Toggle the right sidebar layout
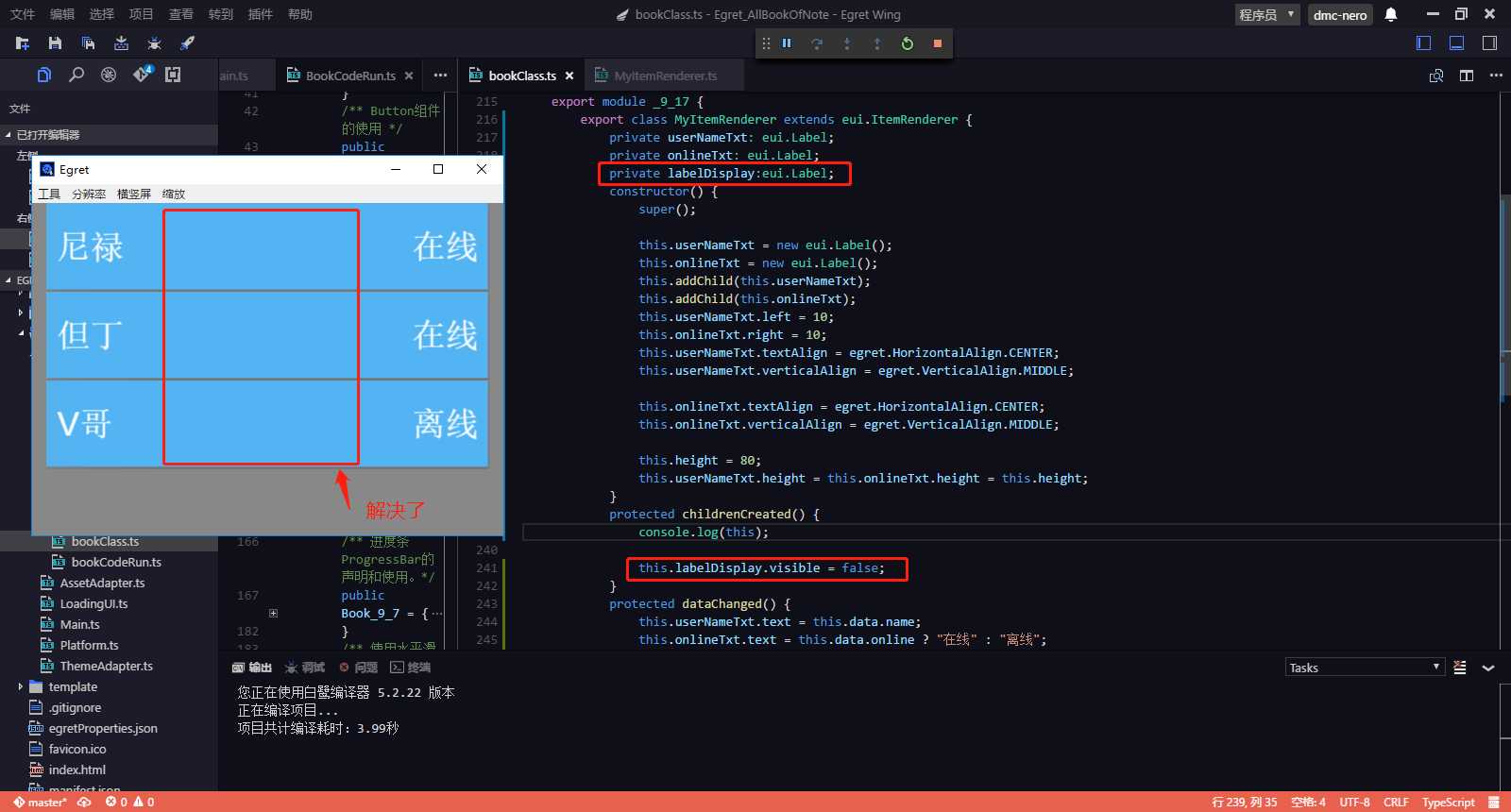 click(1489, 42)
